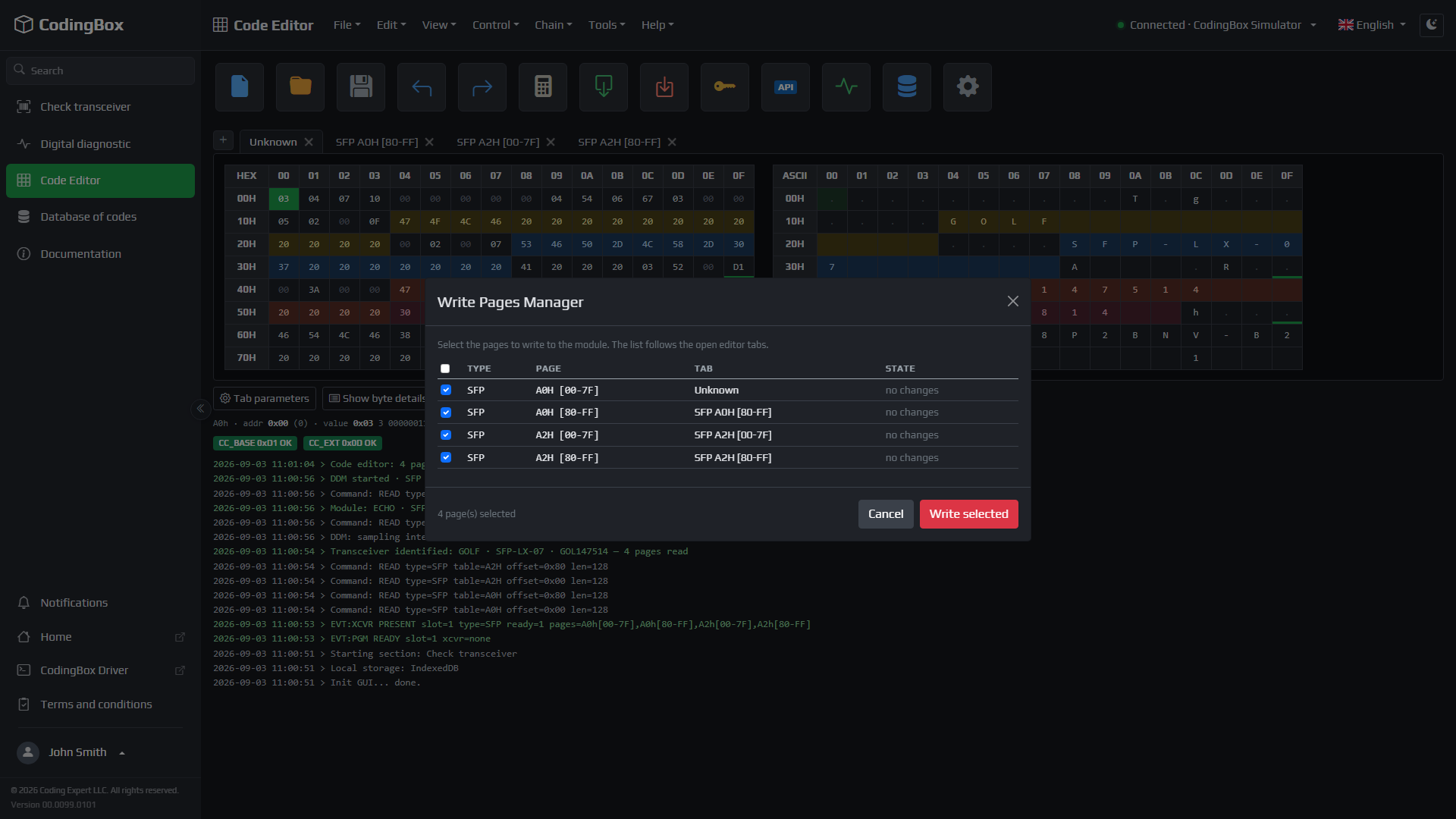Open Notifications in sidebar
1456x819 pixels.
(x=100, y=603)
